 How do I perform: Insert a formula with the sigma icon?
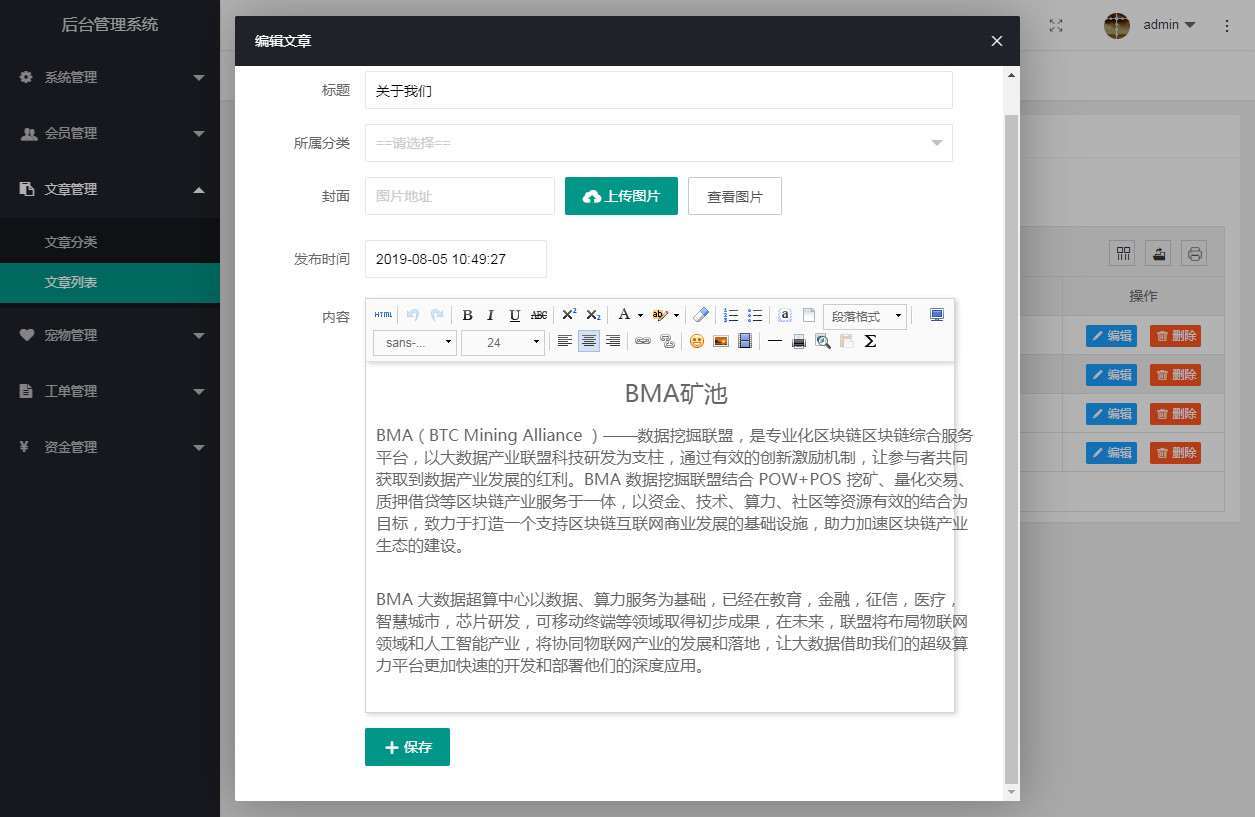(870, 342)
